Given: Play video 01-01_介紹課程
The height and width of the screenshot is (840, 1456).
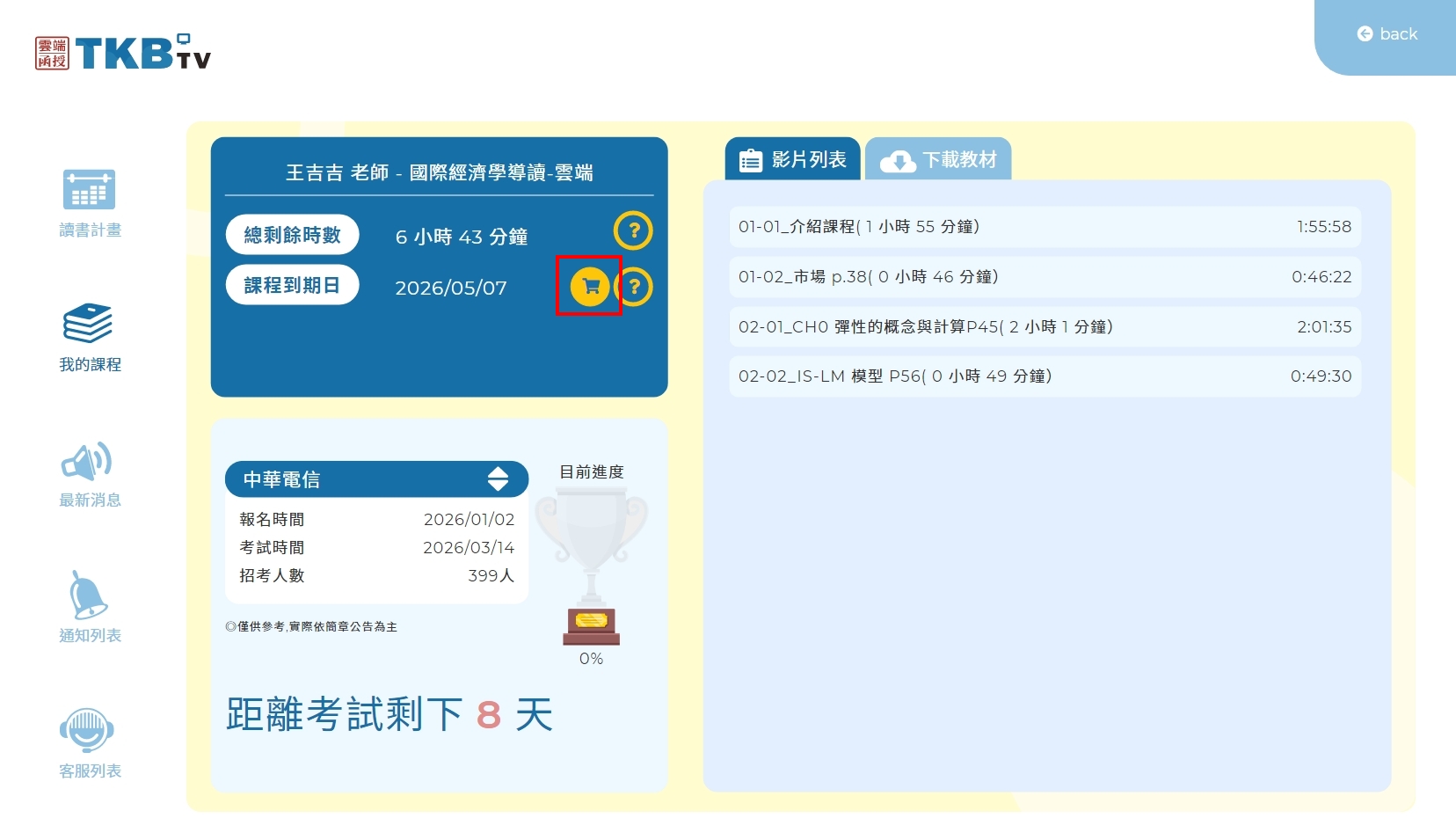Looking at the screenshot, I should point(1045,227).
